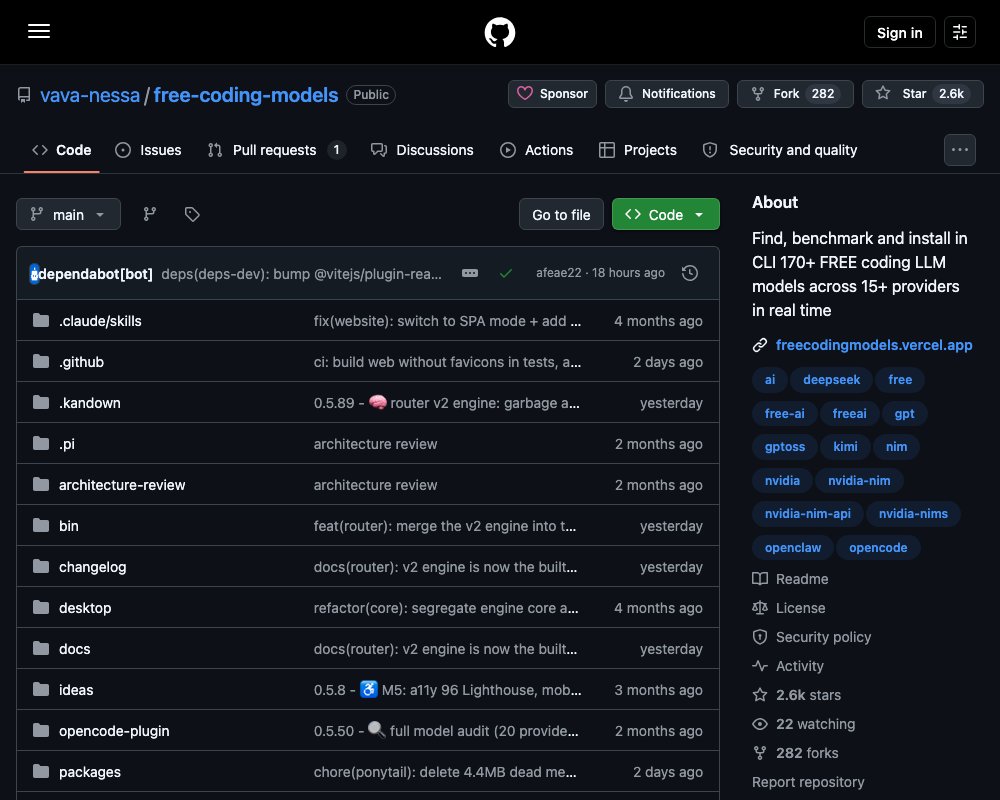Select the nvidia-nim-api topic tag
Viewport: 1000px width, 800px height.
point(807,514)
